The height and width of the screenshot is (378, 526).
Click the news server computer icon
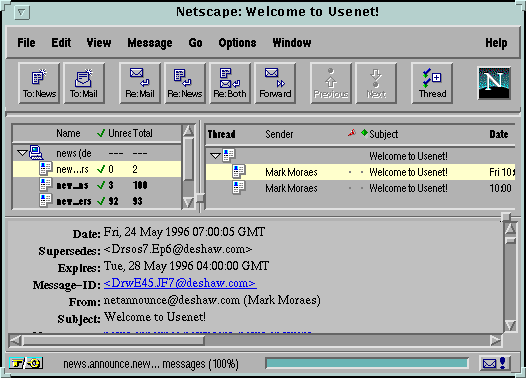pos(36,153)
